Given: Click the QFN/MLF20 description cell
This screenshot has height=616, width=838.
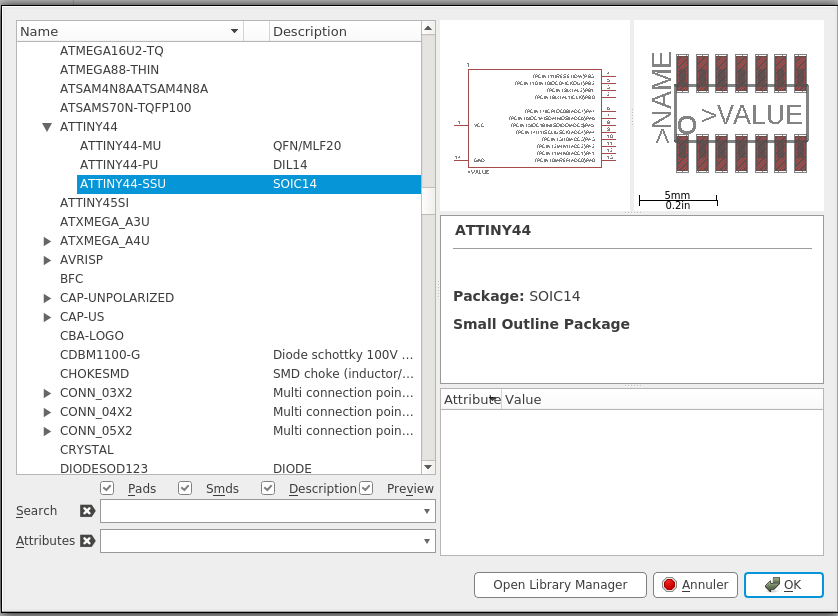Looking at the screenshot, I should click(307, 146).
